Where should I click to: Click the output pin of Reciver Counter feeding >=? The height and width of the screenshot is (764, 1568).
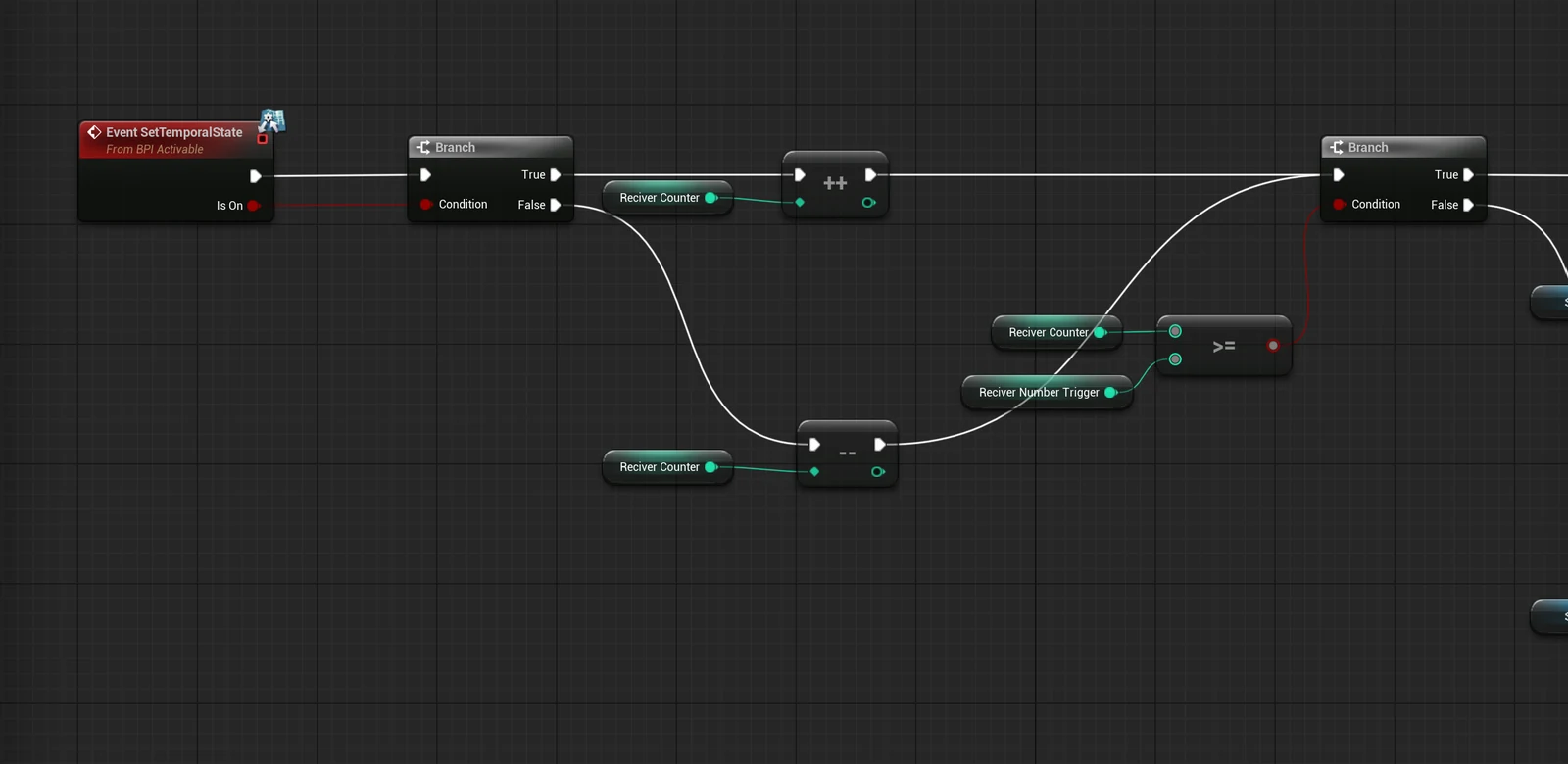coord(1101,333)
